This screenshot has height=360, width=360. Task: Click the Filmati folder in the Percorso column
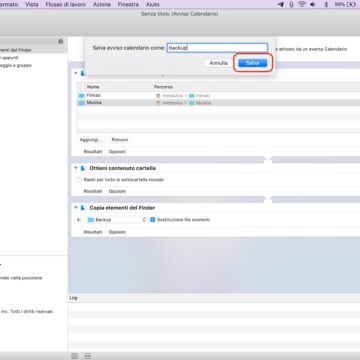(199, 96)
